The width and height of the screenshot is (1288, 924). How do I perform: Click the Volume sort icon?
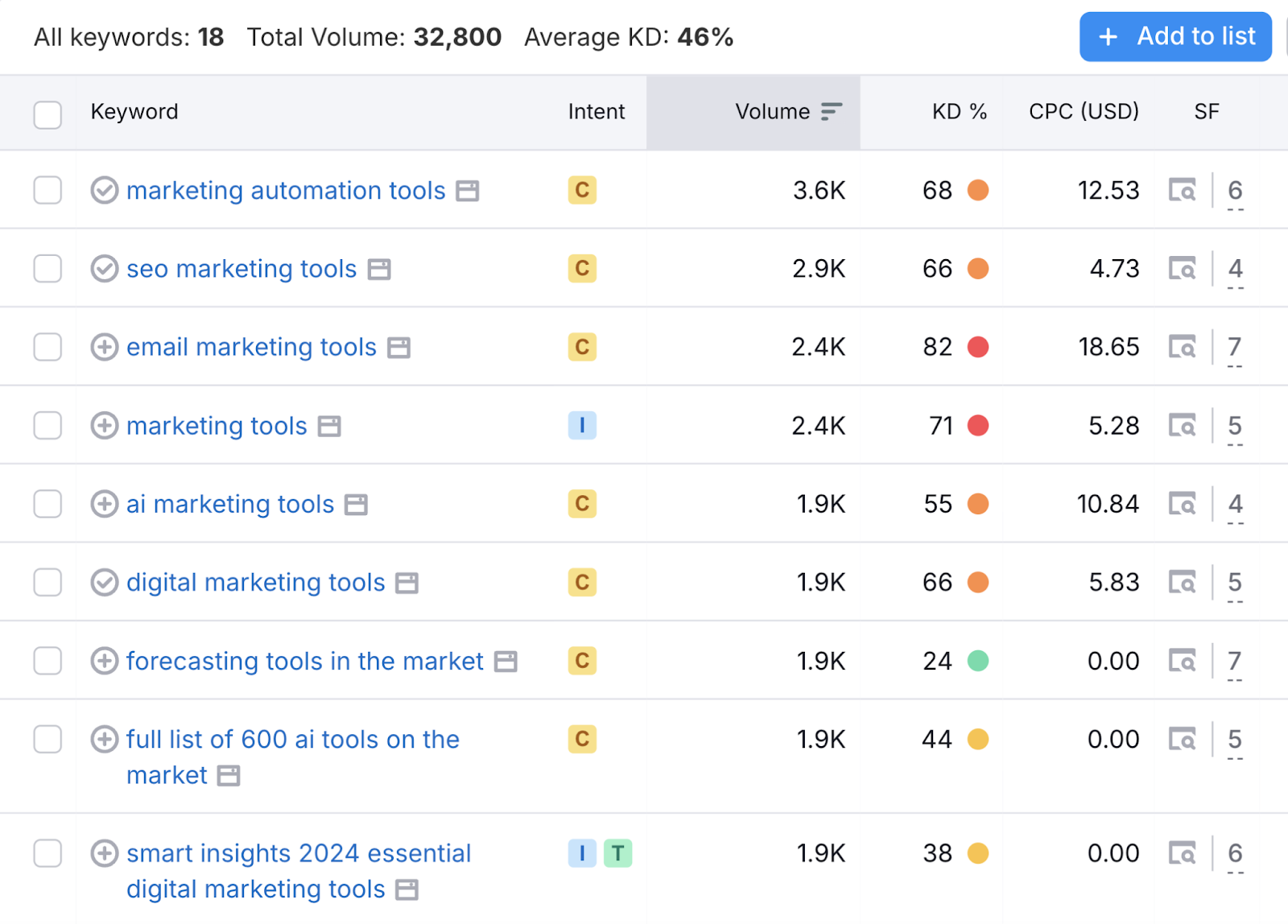tap(830, 112)
